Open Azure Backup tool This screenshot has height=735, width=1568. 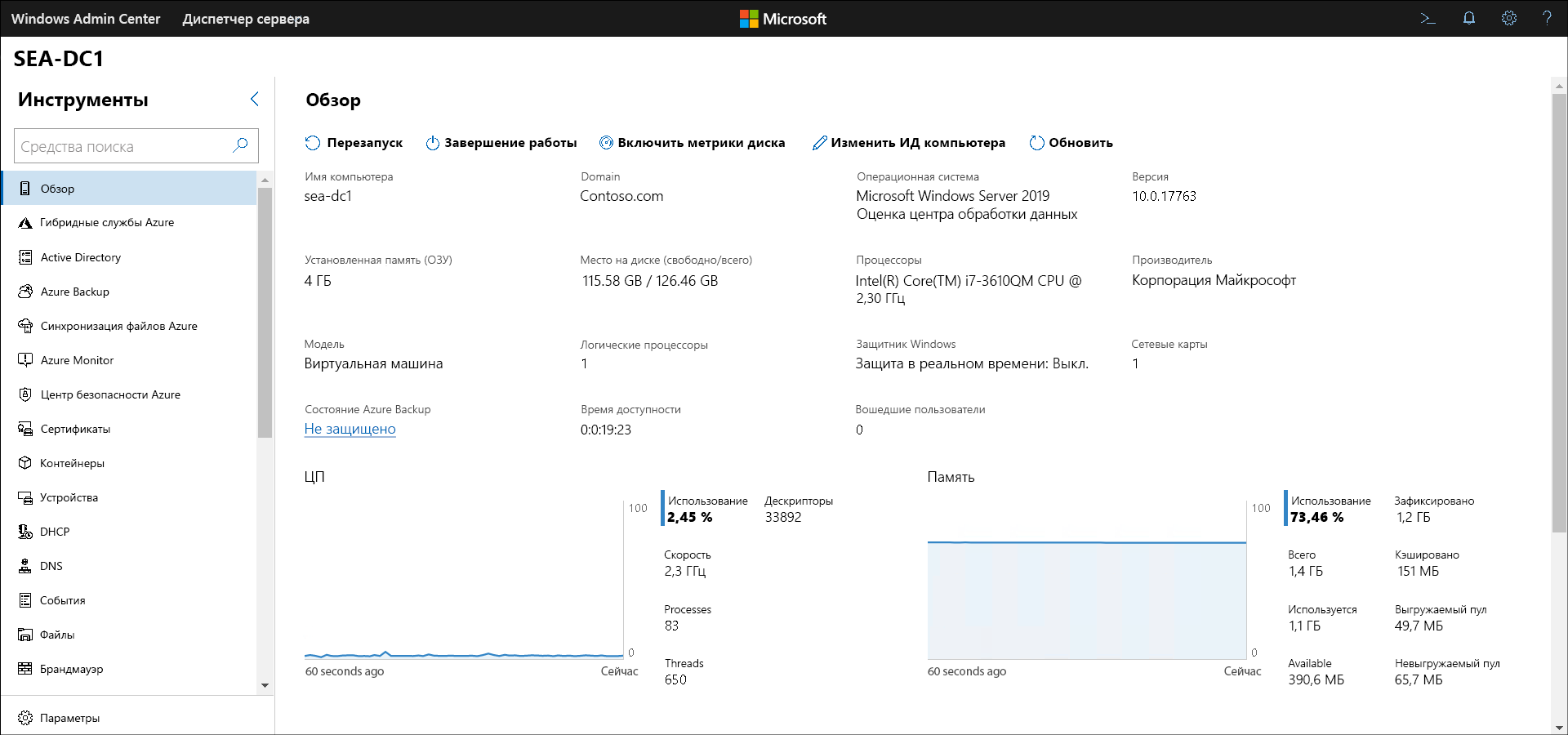tap(130, 292)
